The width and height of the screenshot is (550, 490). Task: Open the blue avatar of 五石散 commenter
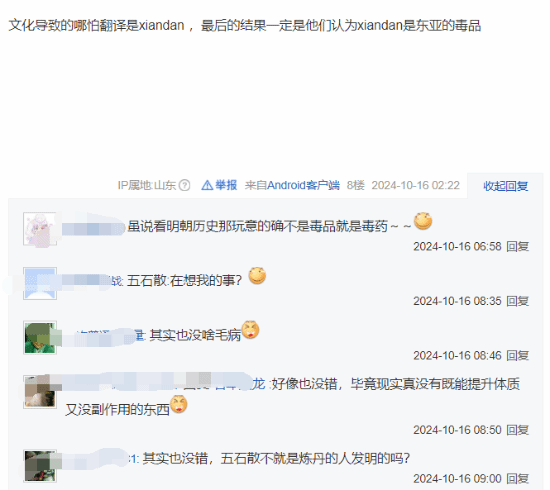40,283
